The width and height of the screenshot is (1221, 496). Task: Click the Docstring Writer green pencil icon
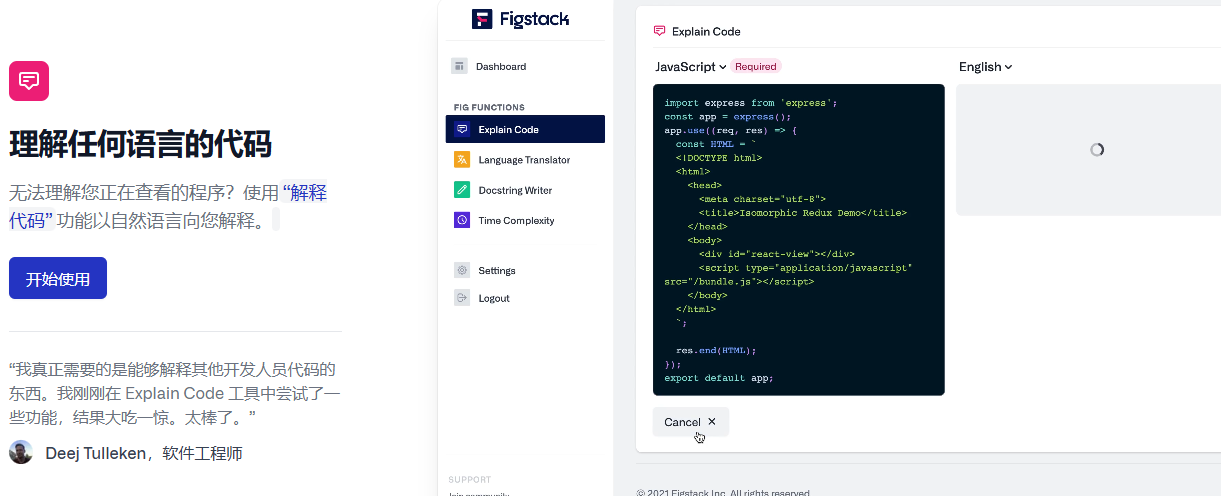(462, 190)
